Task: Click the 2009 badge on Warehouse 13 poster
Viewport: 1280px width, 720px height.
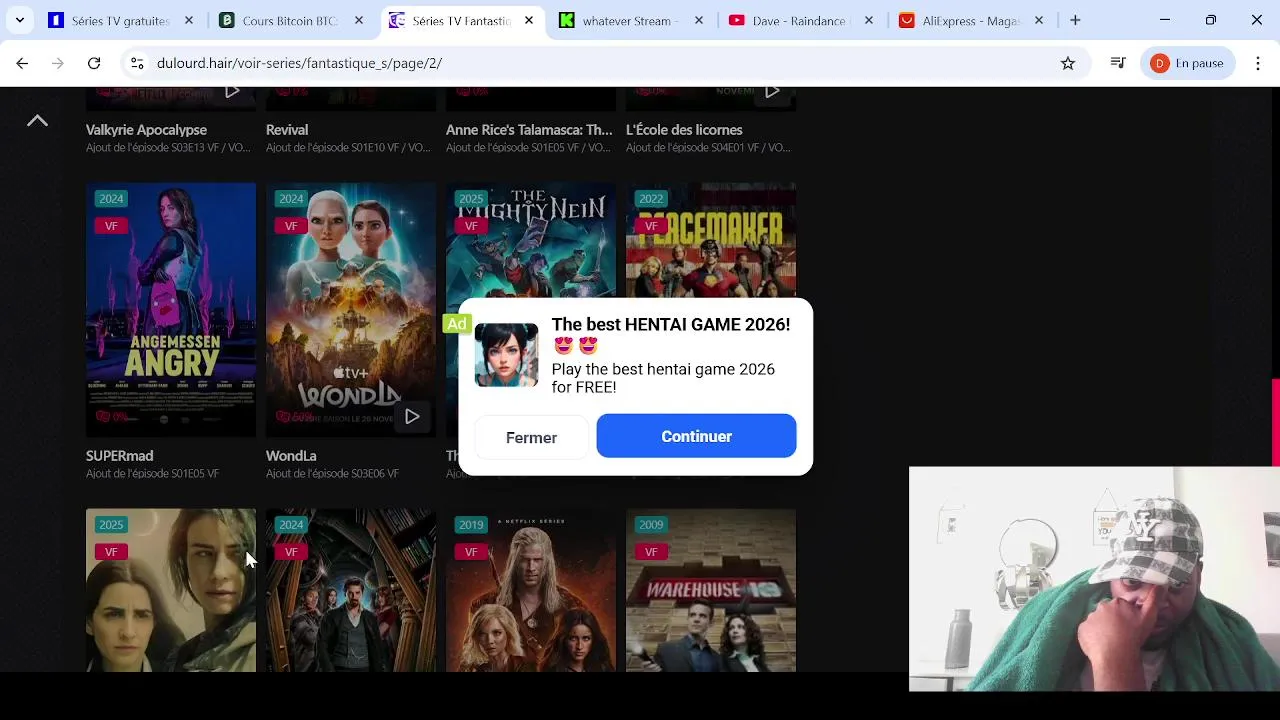Action: pos(651,525)
